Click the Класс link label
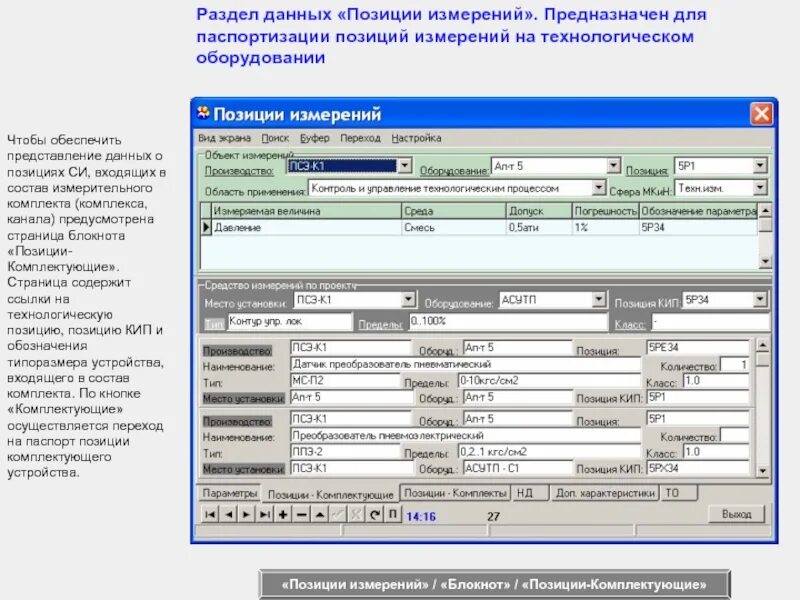 (630, 324)
